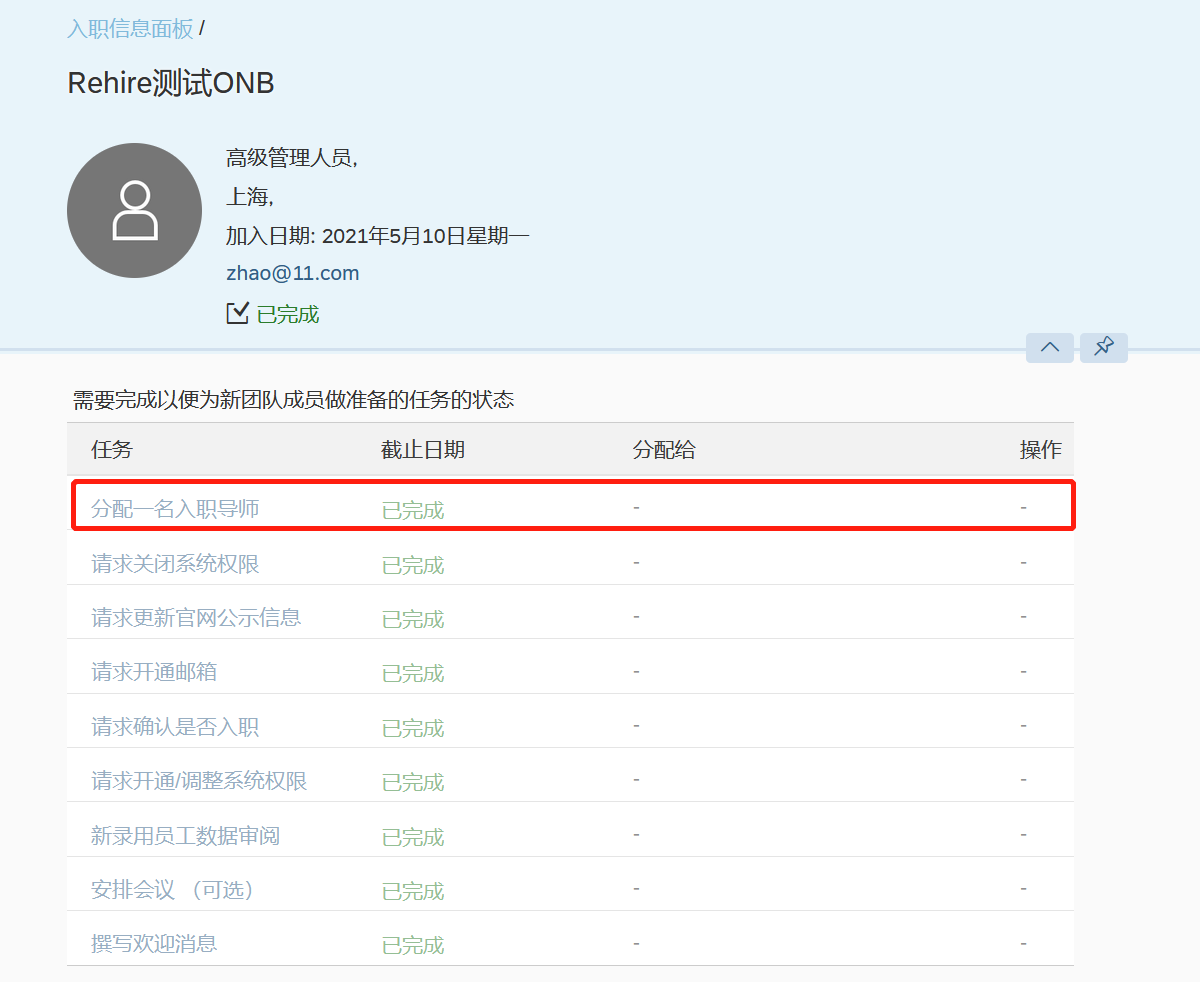
Task: Collapse the header with the up chevron
Action: pyautogui.click(x=1050, y=347)
